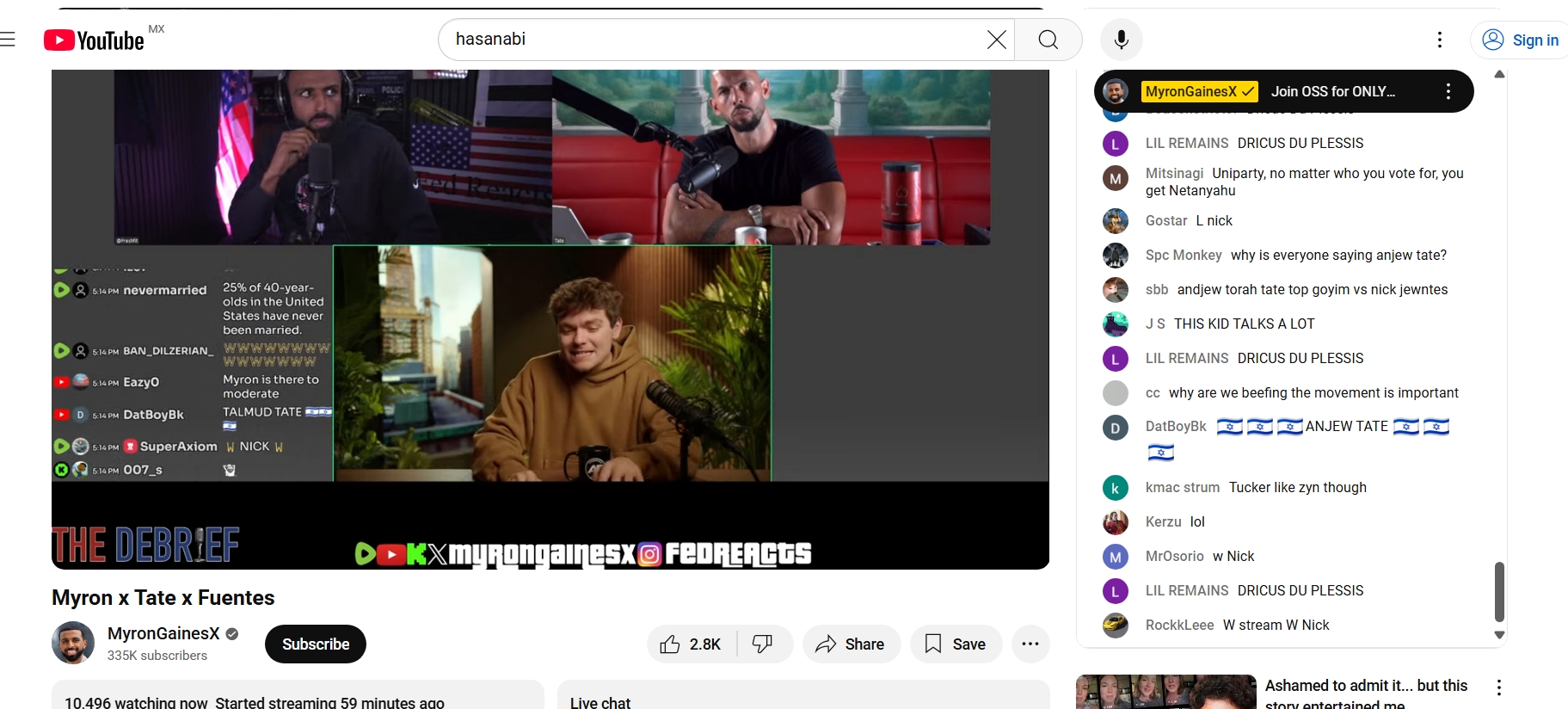The width and height of the screenshot is (1568, 709).
Task: Clear the search box with X
Action: point(996,40)
